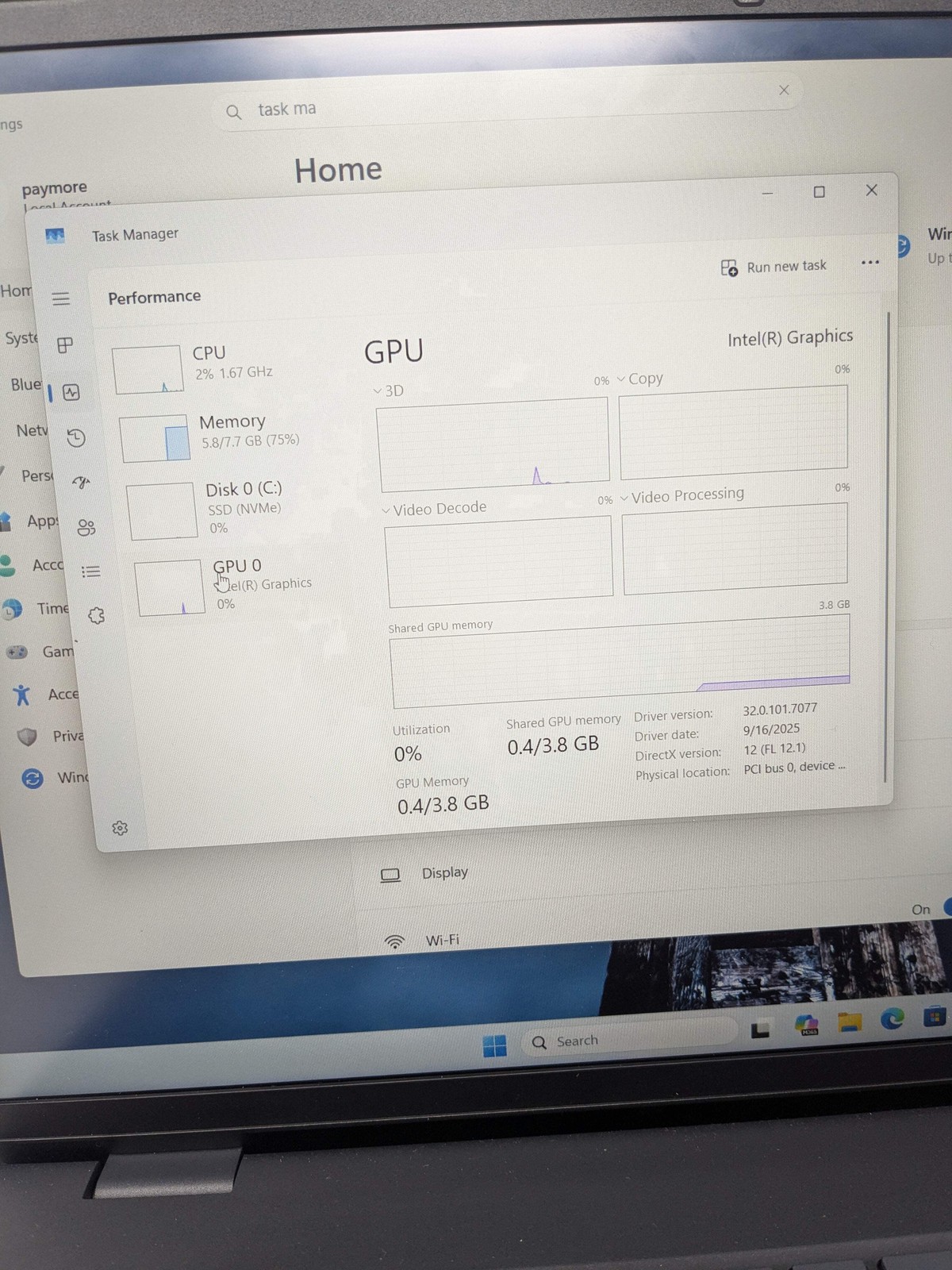Open the Copilot icon on the taskbar
The height and width of the screenshot is (1270, 952).
coord(806,1025)
